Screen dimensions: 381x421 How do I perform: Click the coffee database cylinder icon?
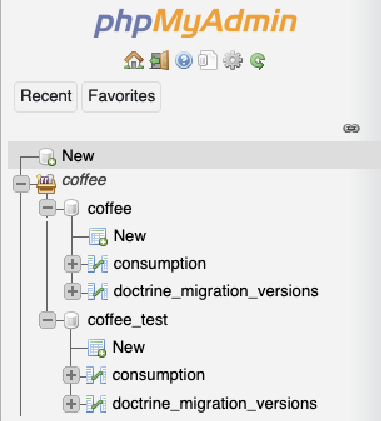pyautogui.click(x=71, y=208)
